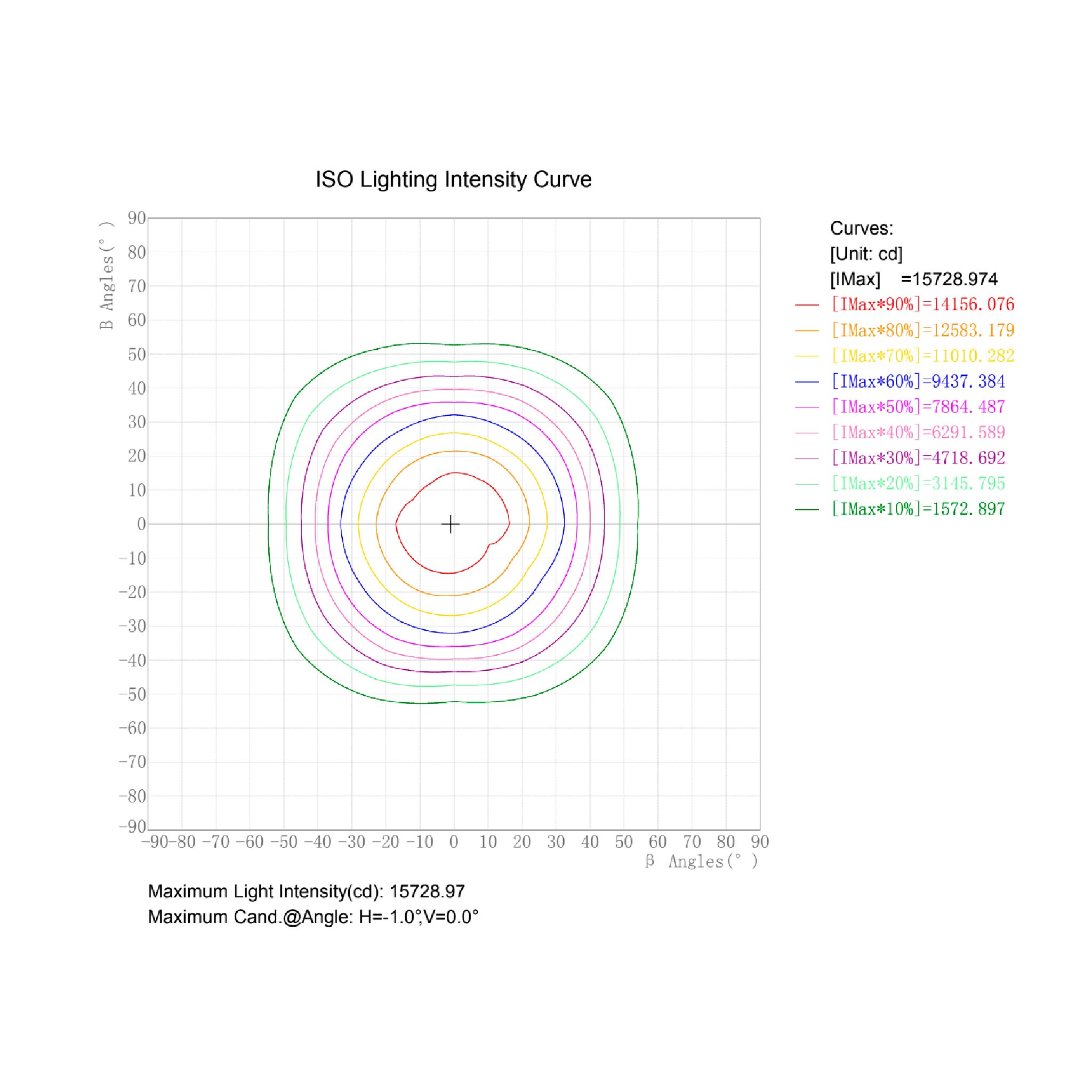
Task: Click the red IMax*90% legend line
Action: 807,304
